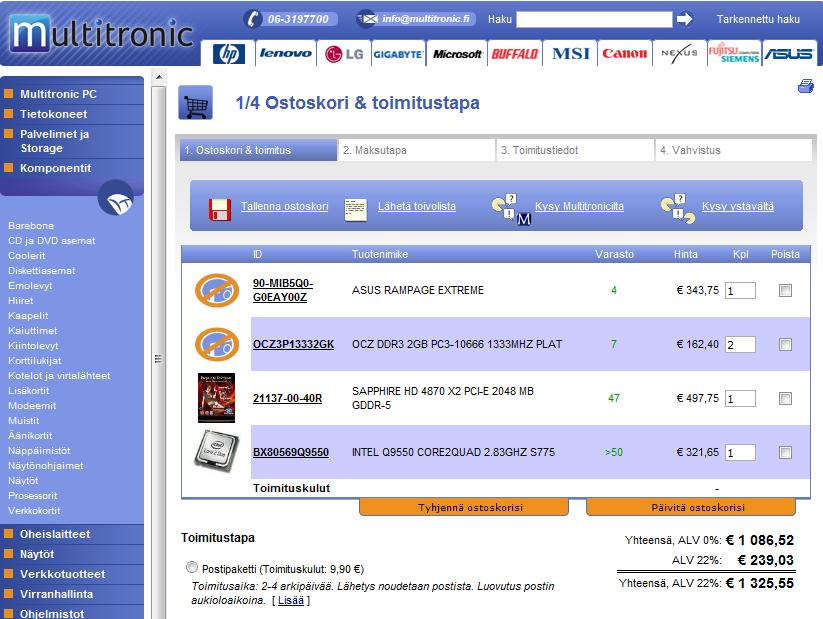823x619 pixels.
Task: Open the Näytönohjaimet subcategory
Action: 46,466
